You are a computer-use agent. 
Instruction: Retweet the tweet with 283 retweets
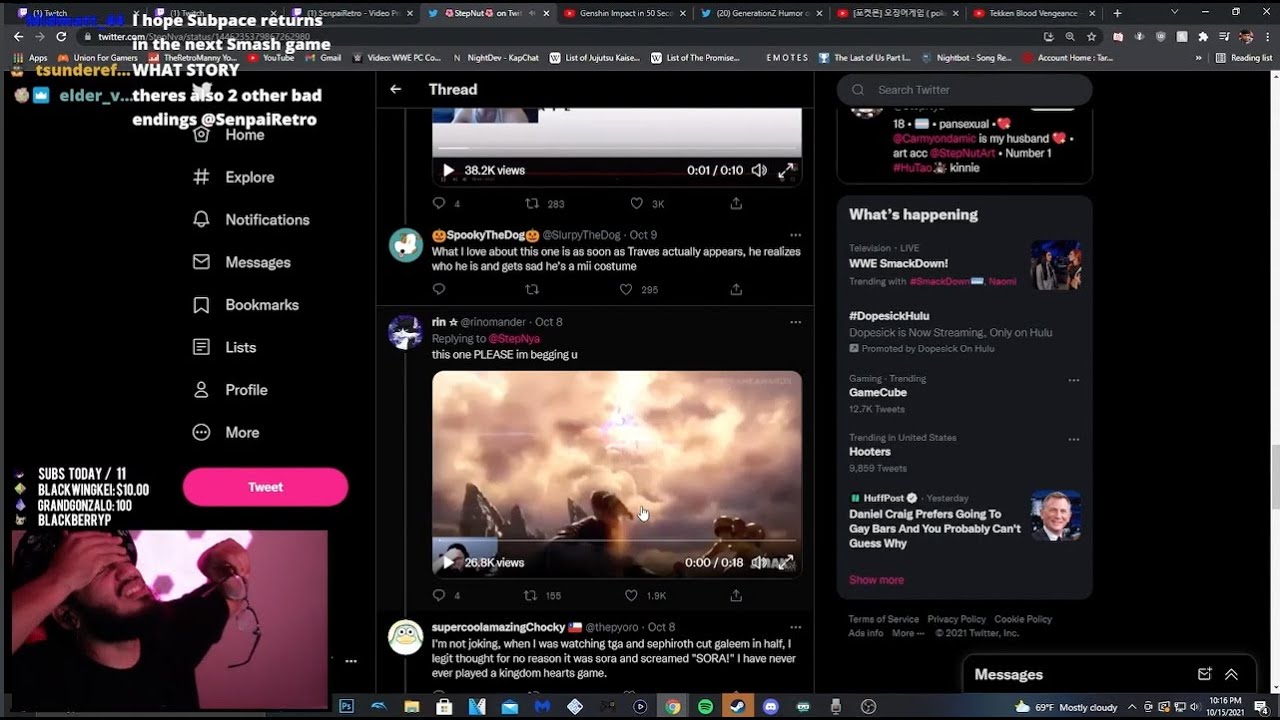pyautogui.click(x=532, y=203)
